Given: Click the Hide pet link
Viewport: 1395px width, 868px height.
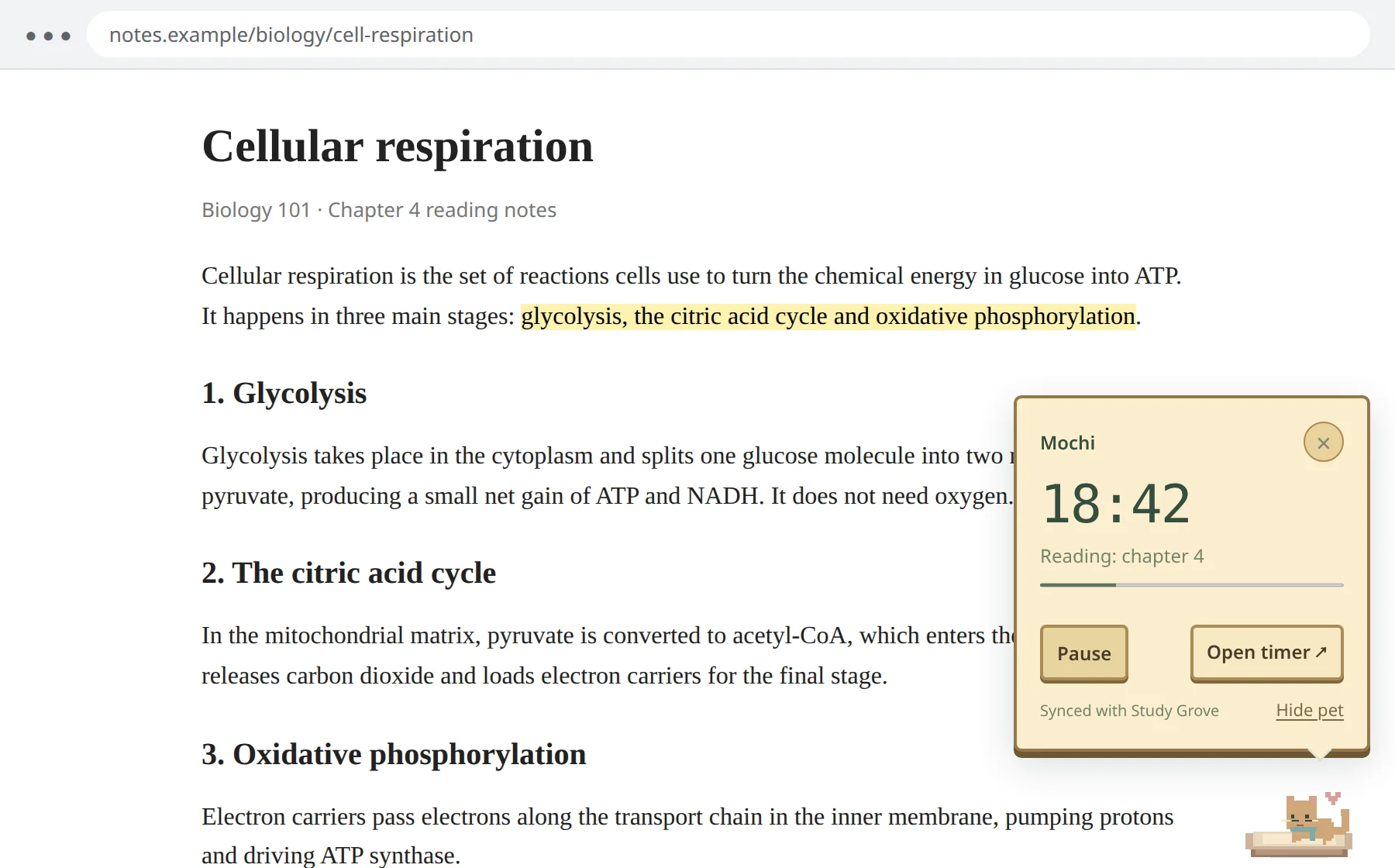Looking at the screenshot, I should (1309, 710).
